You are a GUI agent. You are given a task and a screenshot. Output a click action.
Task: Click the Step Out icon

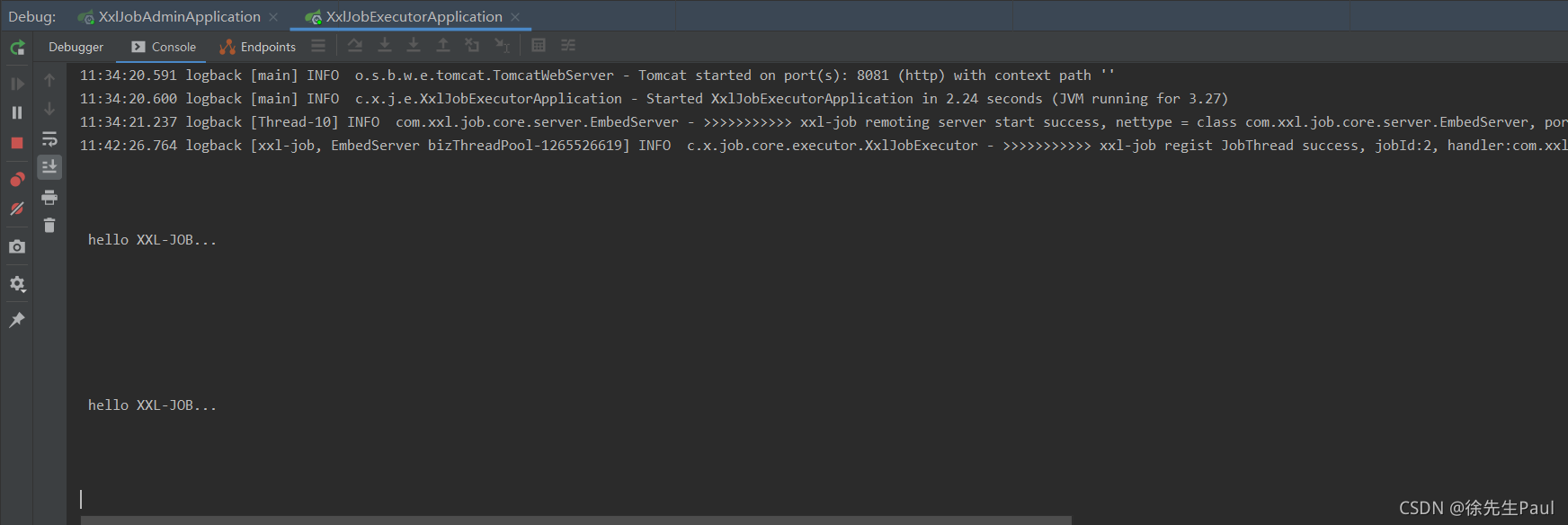[443, 45]
